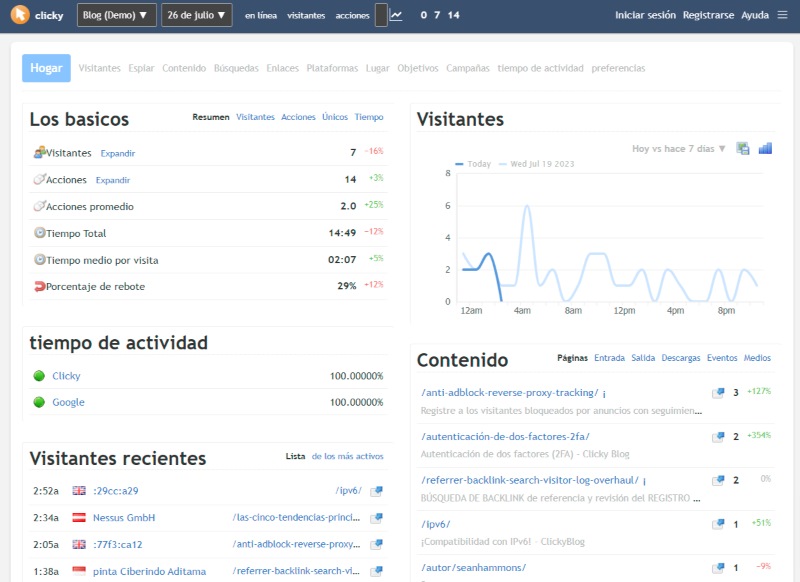
Task: Click the export graph image icon
Action: tap(742, 147)
